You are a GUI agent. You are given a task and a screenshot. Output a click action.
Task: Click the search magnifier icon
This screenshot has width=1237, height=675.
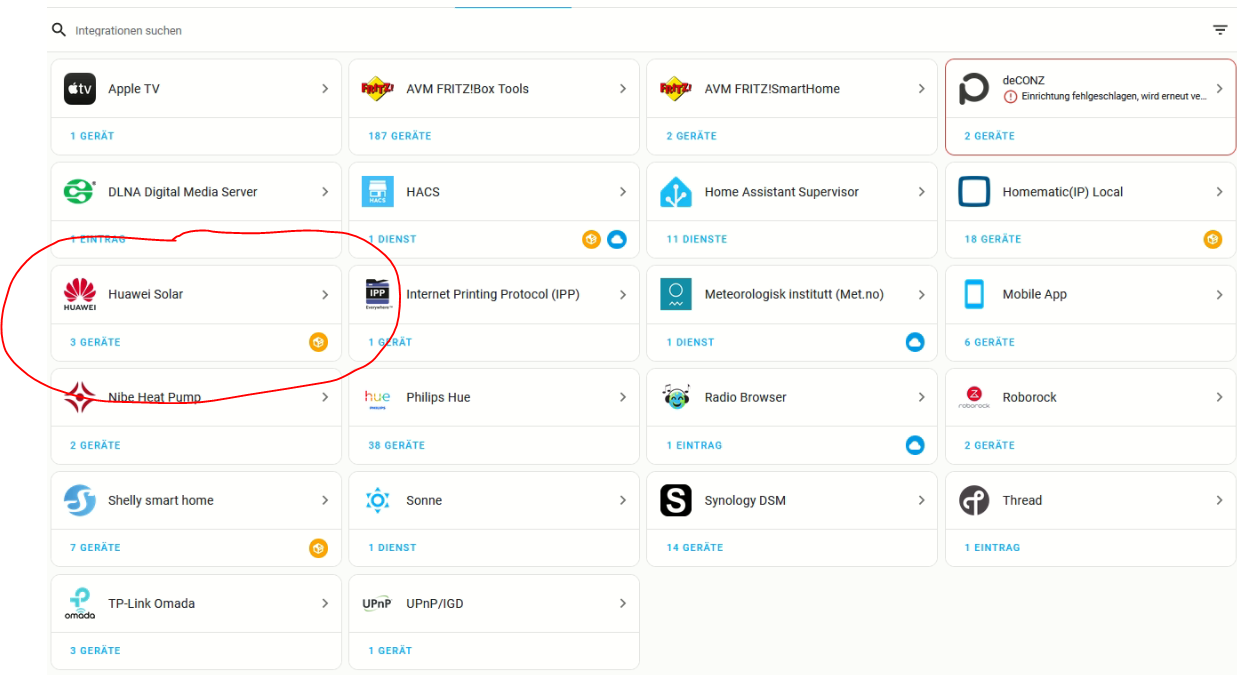point(59,30)
